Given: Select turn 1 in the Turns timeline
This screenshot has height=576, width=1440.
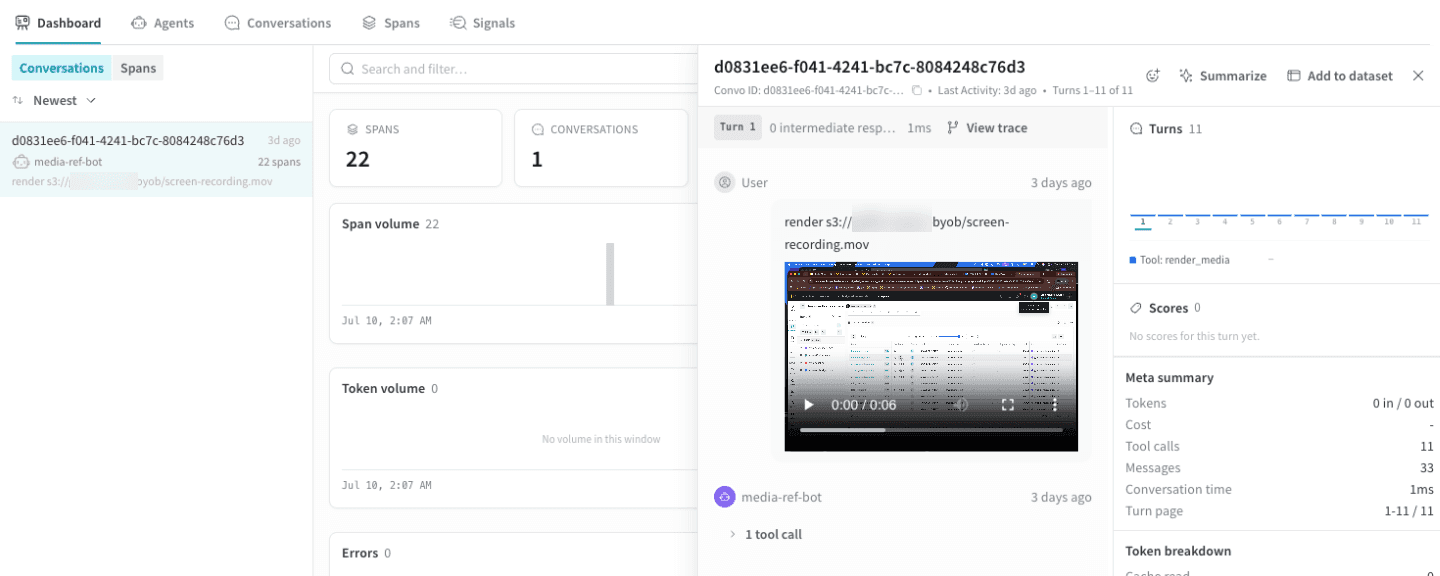Looking at the screenshot, I should click(x=1142, y=220).
